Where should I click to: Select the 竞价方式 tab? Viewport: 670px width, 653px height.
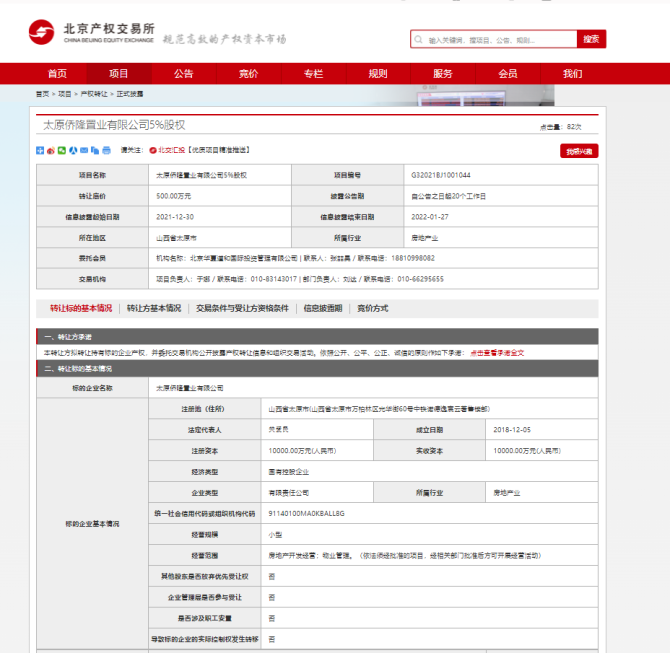click(x=373, y=308)
